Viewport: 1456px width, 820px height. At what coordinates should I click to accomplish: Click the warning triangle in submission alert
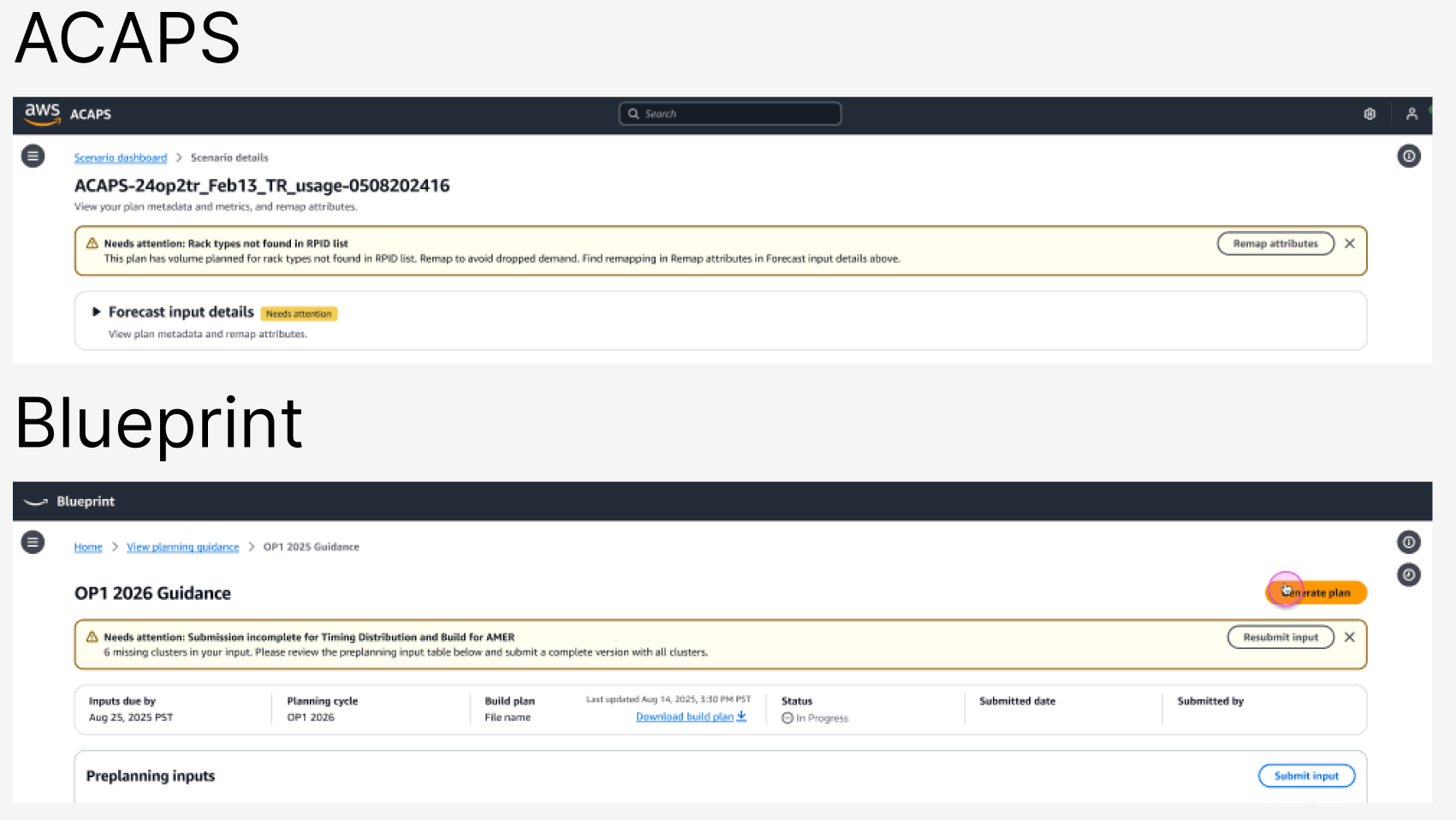(x=92, y=637)
